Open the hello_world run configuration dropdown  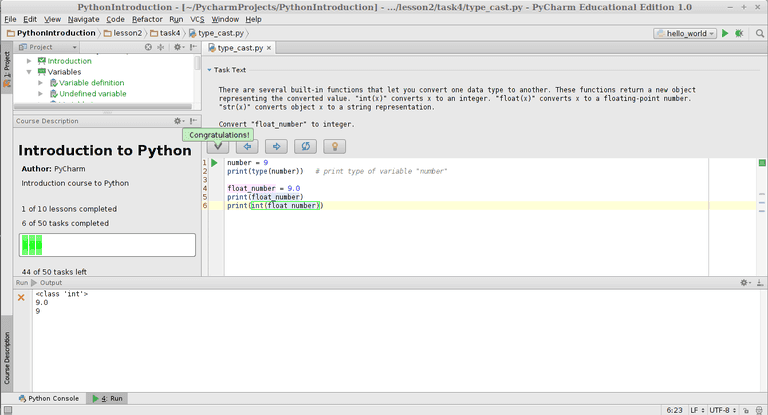point(685,33)
